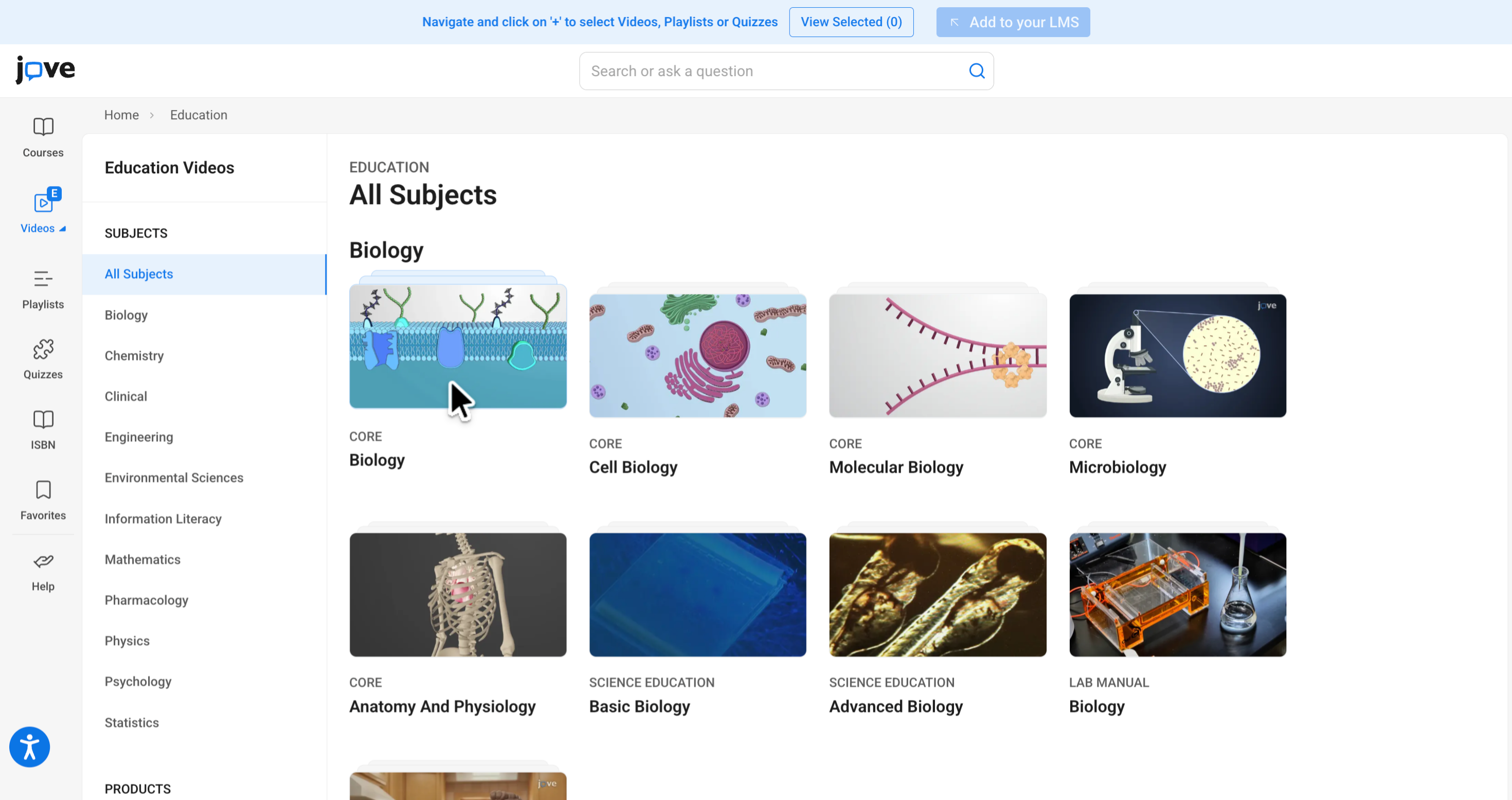Click the Core Biology title text
1512x800 pixels.
377,460
